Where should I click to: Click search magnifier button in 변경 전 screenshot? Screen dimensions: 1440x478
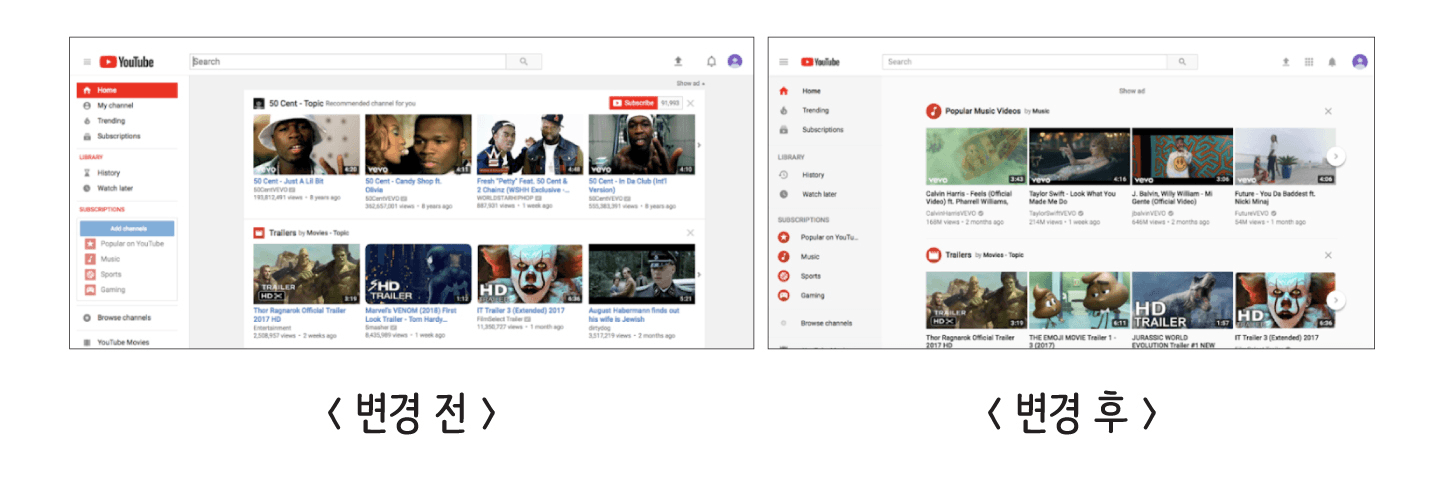click(523, 62)
